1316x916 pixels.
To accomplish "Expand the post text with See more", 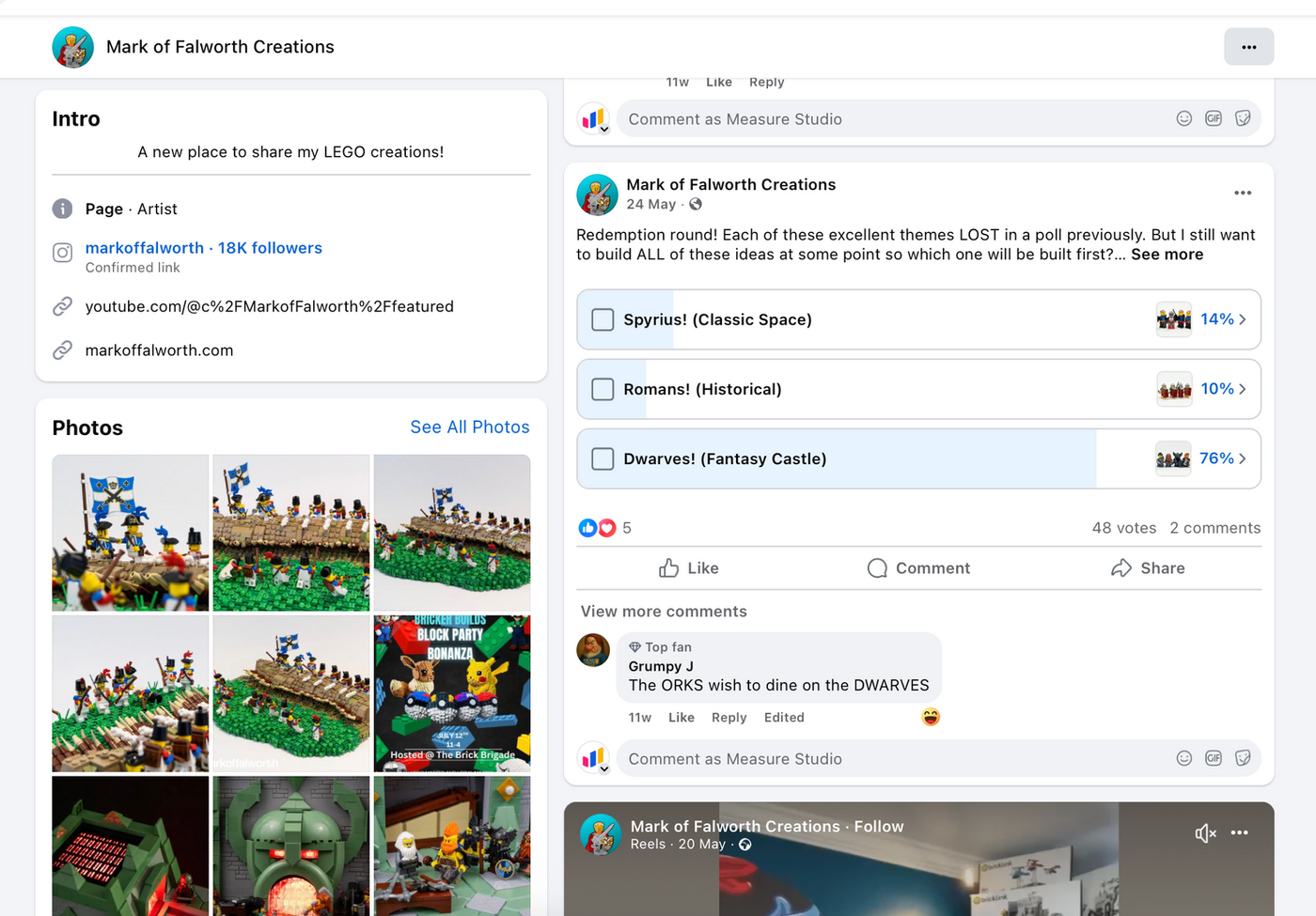I will 1167,255.
